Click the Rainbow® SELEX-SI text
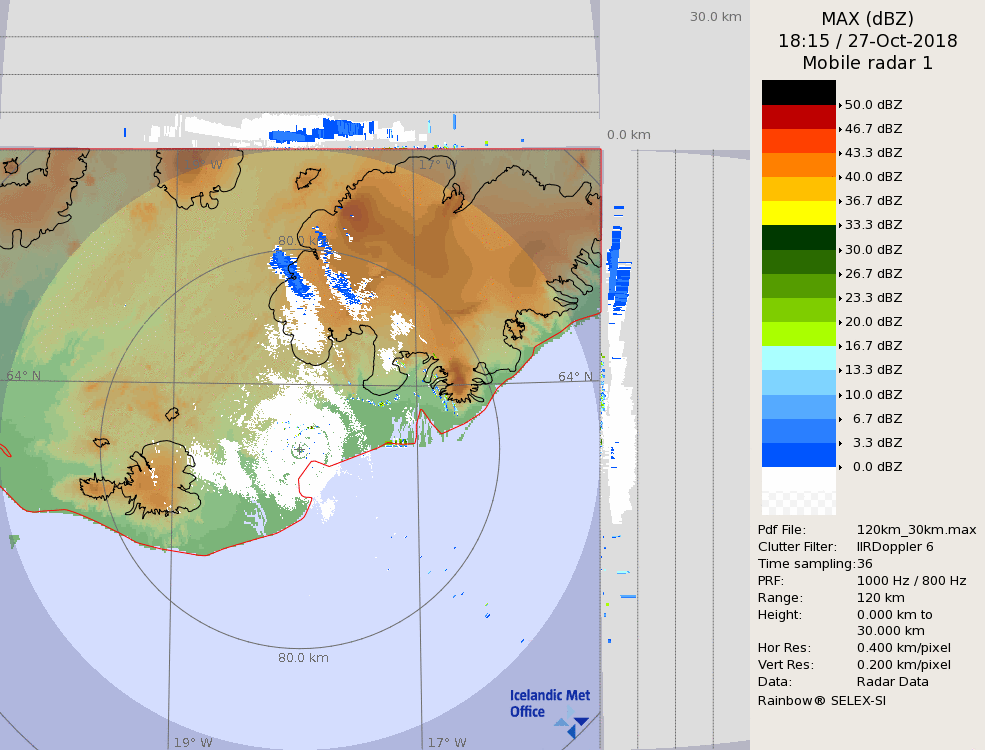This screenshot has height=750, width=985. (x=821, y=700)
